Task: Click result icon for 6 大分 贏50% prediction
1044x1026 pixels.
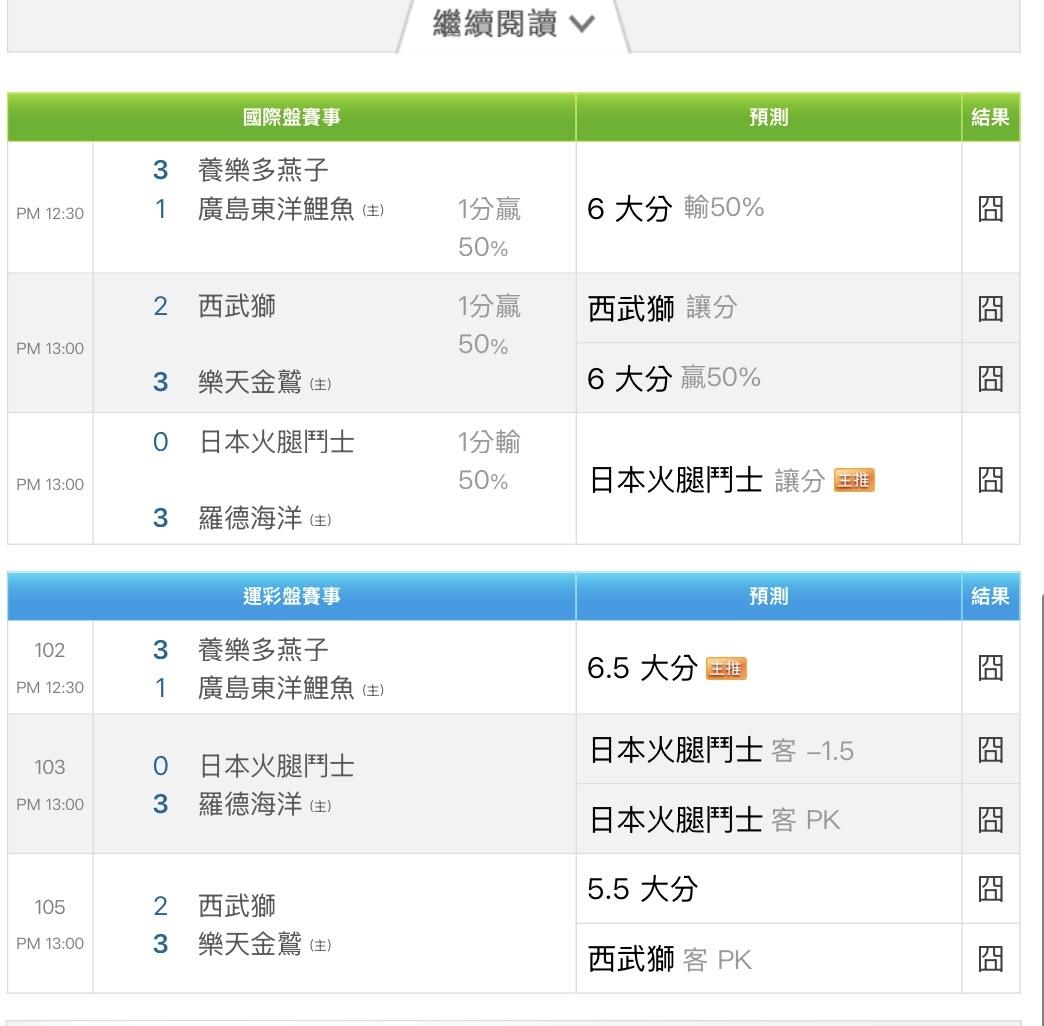Action: pyautogui.click(x=990, y=378)
